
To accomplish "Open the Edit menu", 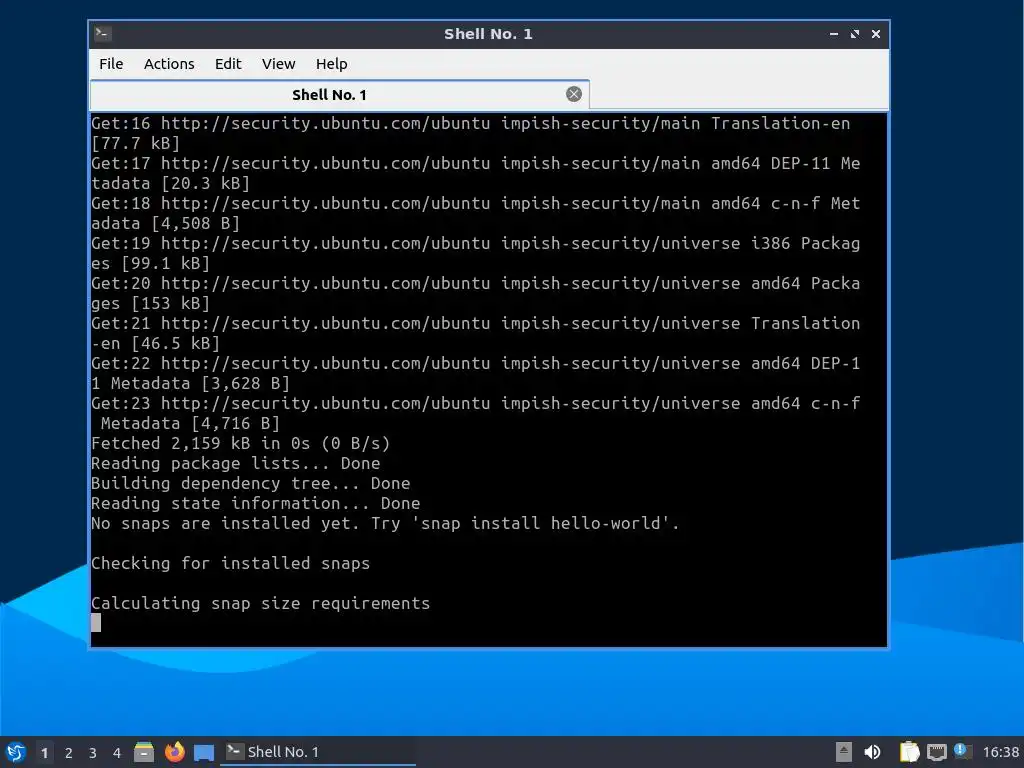I will click(x=228, y=64).
